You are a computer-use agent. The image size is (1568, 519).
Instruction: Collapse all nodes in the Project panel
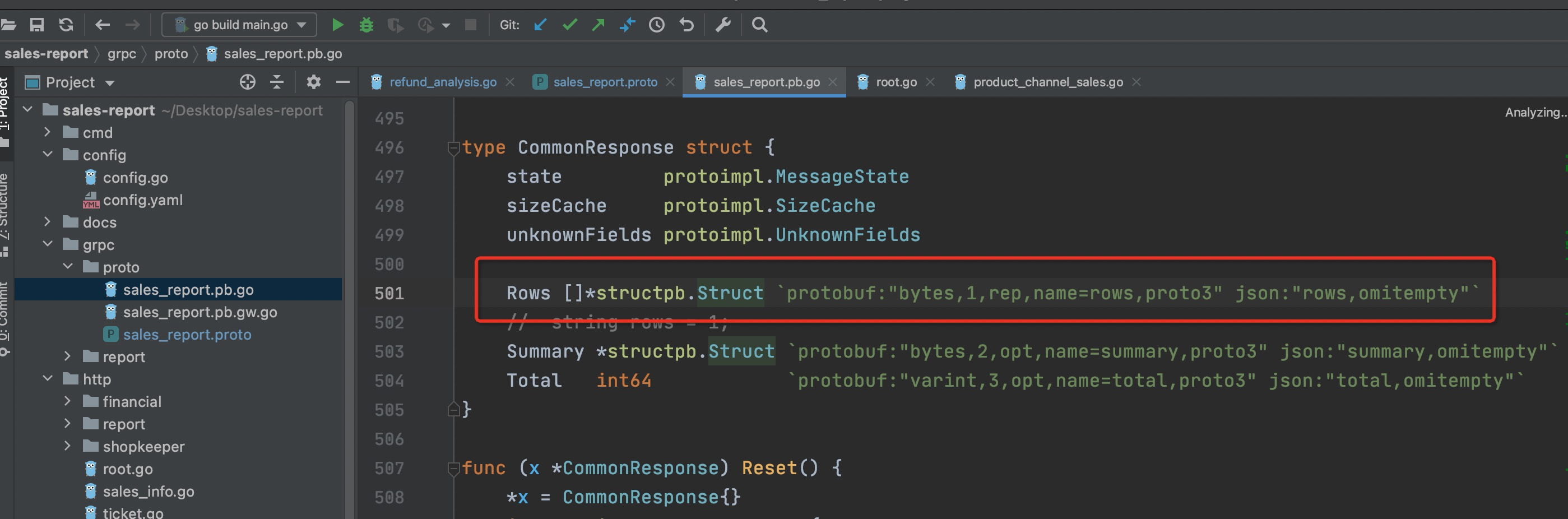[277, 81]
